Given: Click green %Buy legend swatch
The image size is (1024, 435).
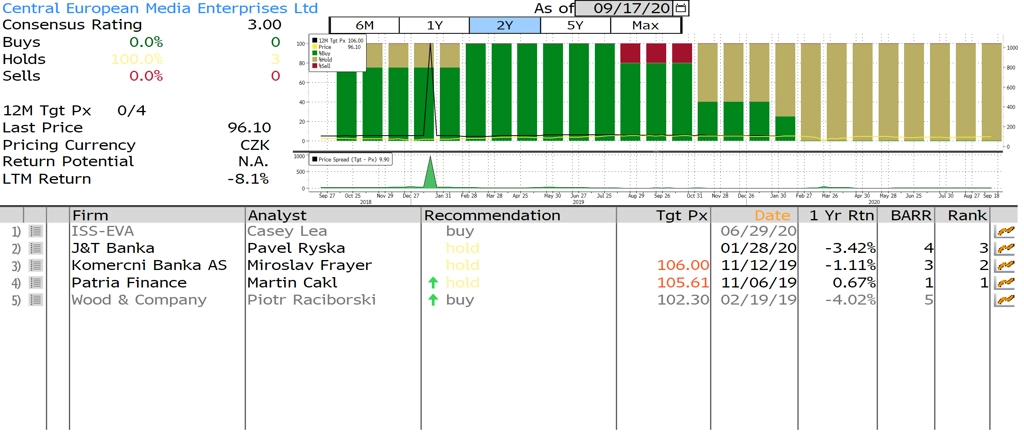Looking at the screenshot, I should point(314,54).
